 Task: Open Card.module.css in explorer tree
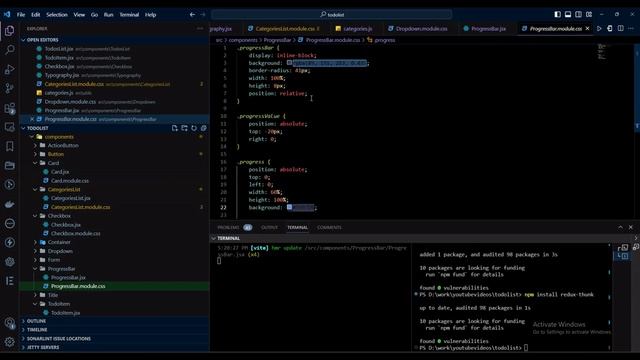70,181
